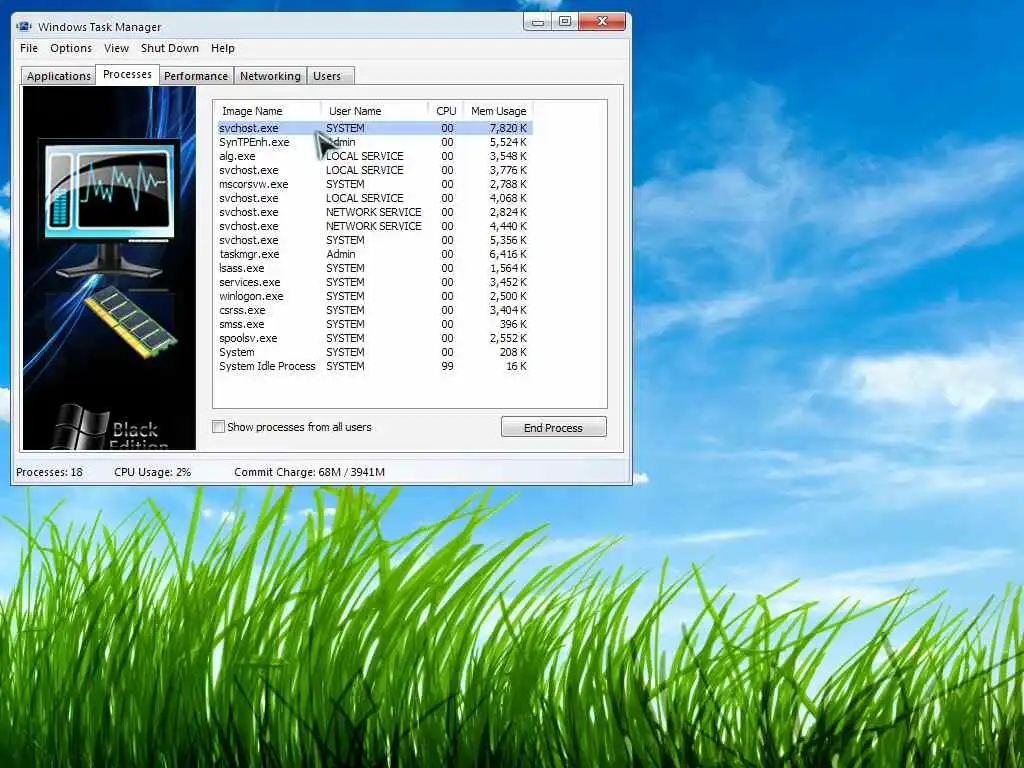Open the Help menu
This screenshot has width=1024, height=768.
[x=223, y=48]
